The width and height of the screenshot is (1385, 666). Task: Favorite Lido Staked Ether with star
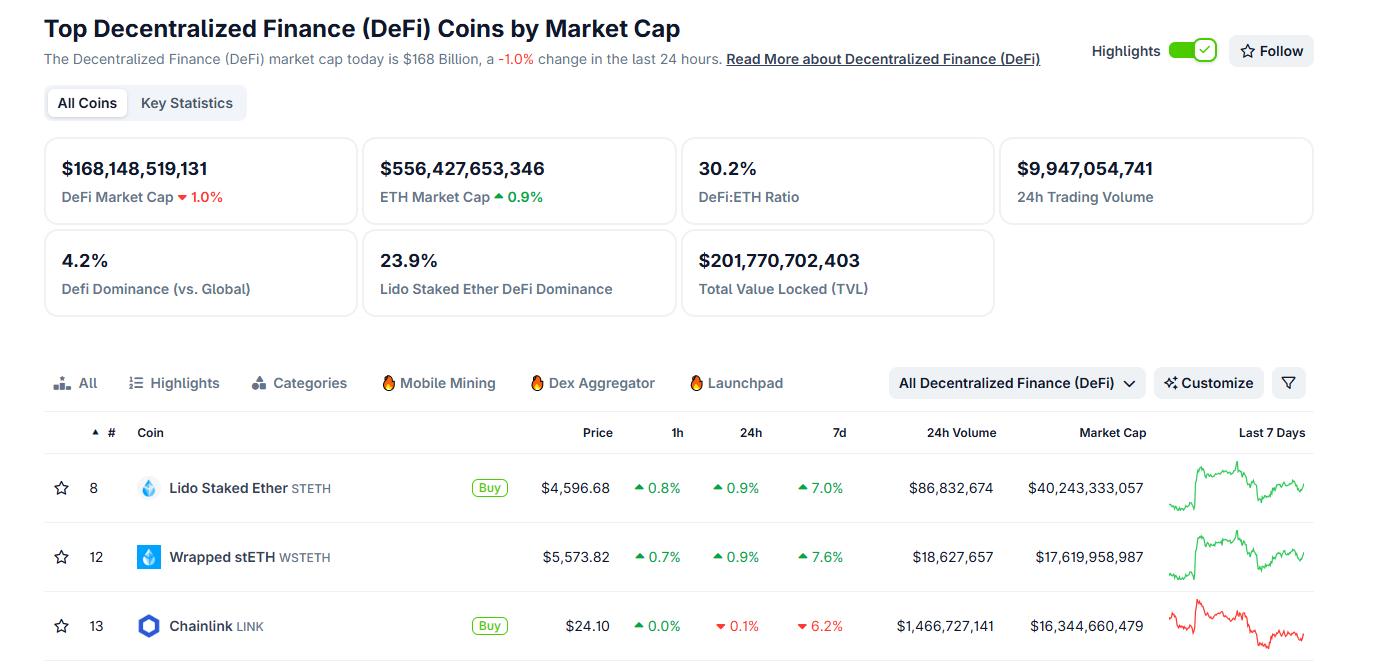point(62,488)
